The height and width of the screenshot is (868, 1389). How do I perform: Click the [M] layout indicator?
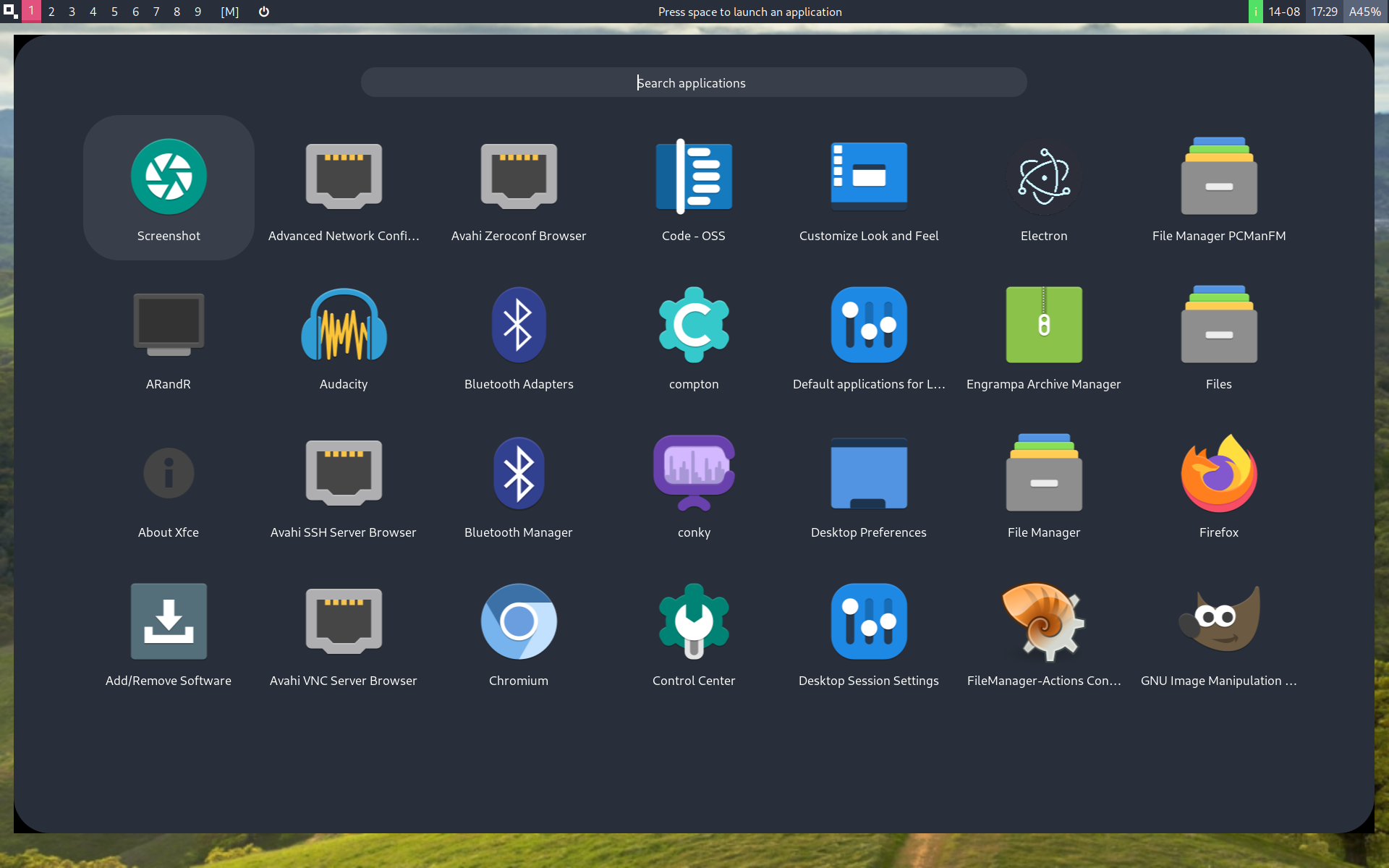230,12
